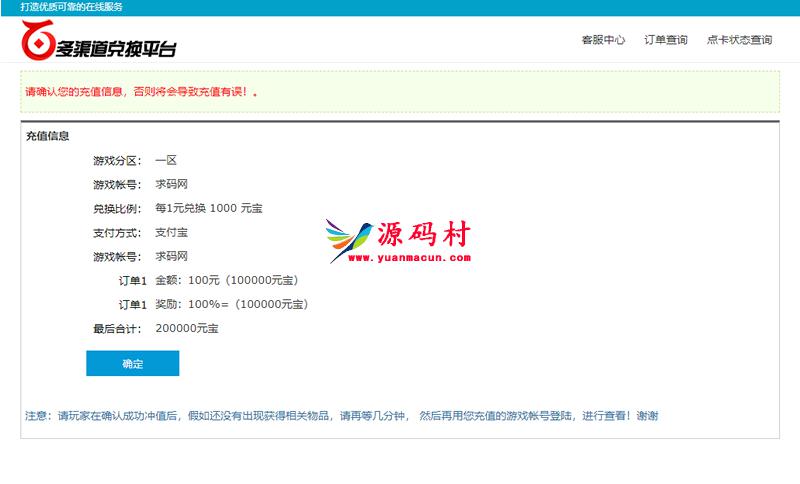Select the 游戏分区 value 一区
This screenshot has height=484, width=800.
pyautogui.click(x=165, y=160)
